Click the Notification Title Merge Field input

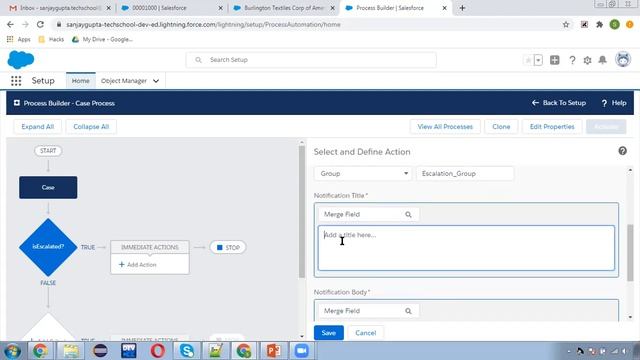369,214
